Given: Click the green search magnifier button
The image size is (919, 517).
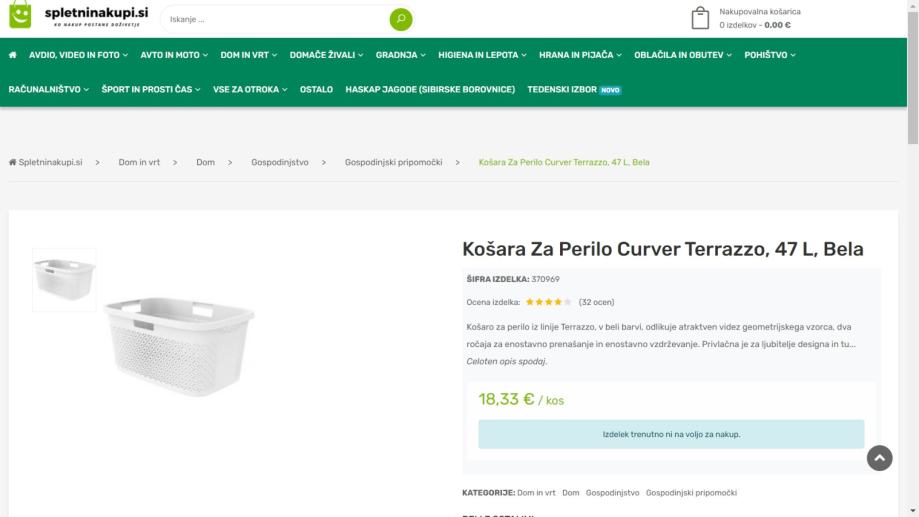Looking at the screenshot, I should pyautogui.click(x=400, y=19).
